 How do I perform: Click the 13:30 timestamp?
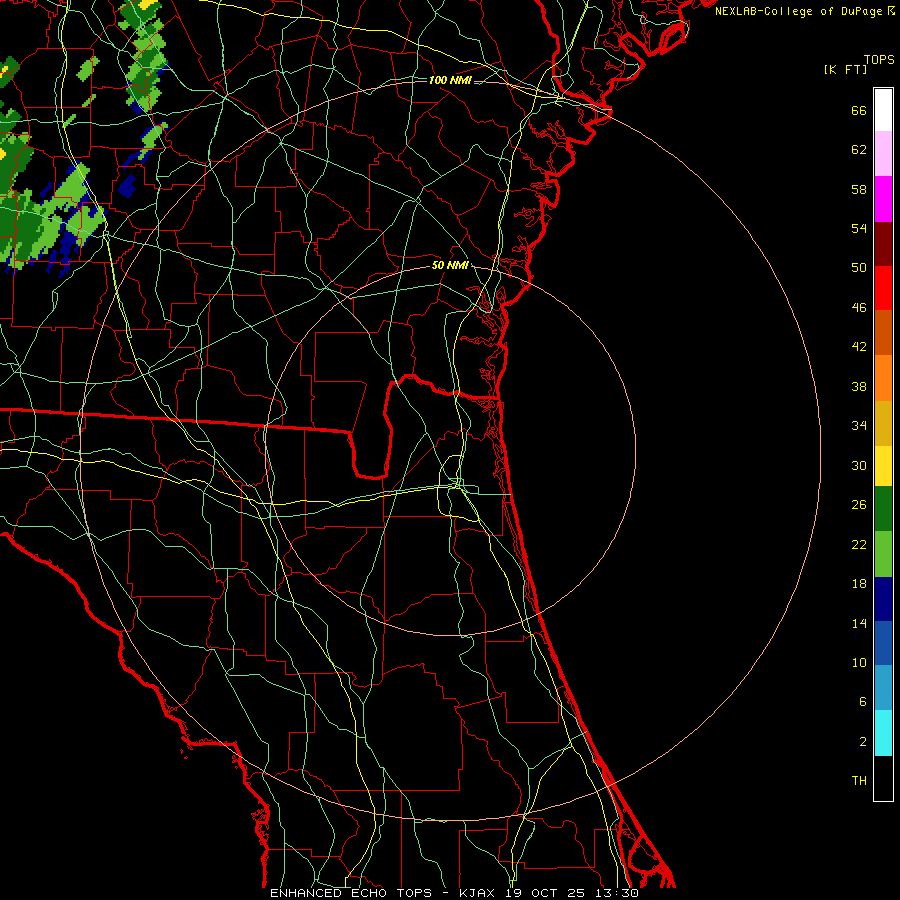(x=619, y=893)
